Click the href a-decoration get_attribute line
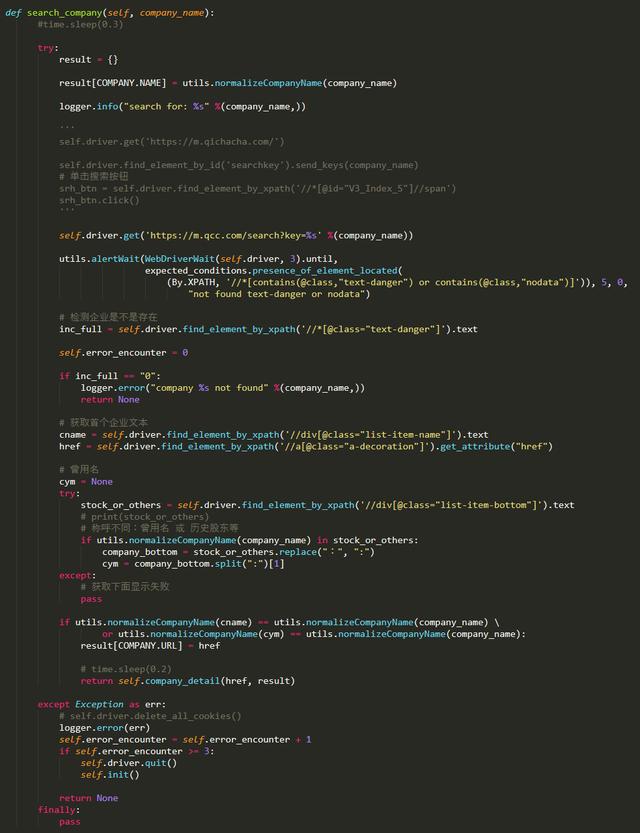The height and width of the screenshot is (833, 640). pos(306,446)
